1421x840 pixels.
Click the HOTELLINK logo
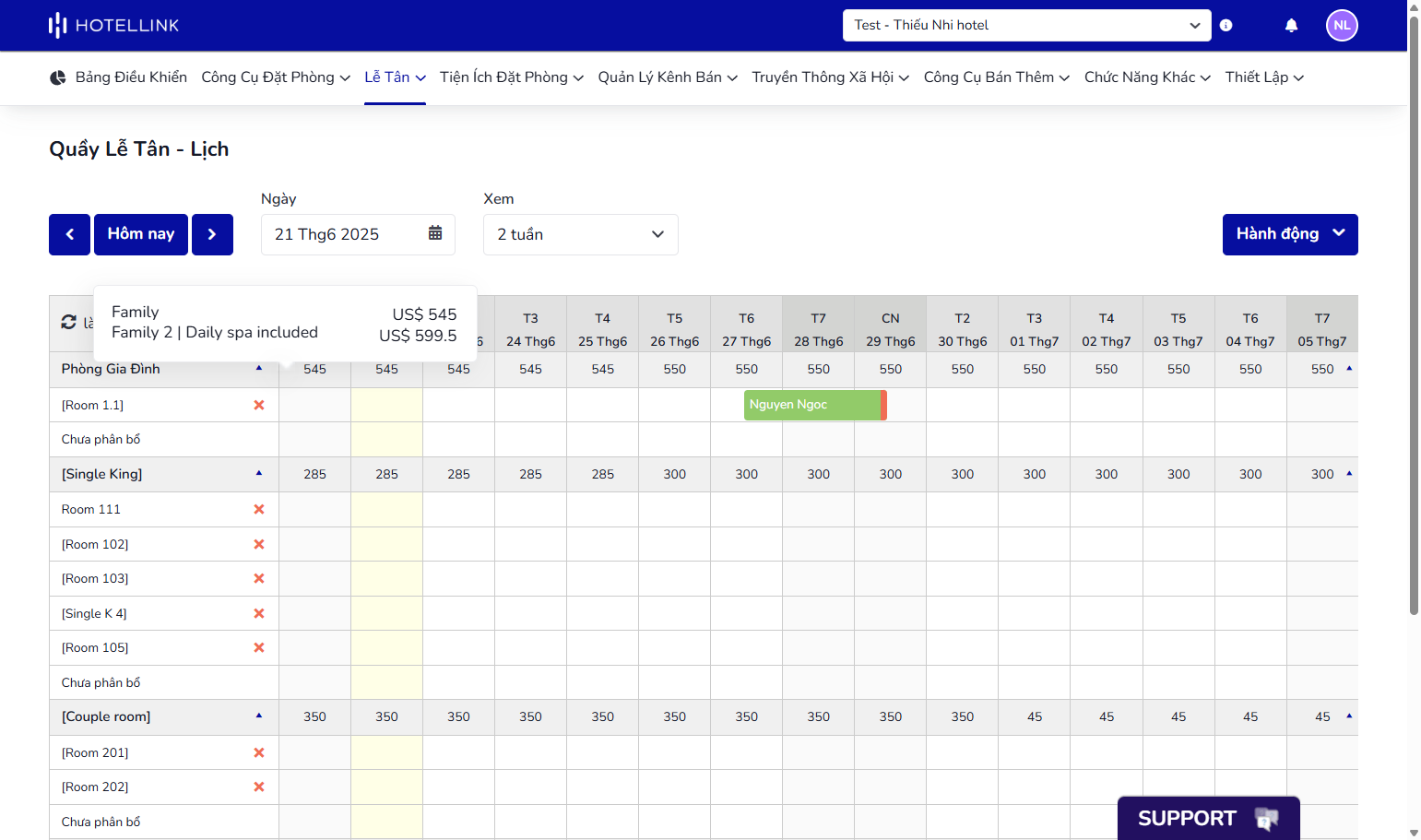113,25
